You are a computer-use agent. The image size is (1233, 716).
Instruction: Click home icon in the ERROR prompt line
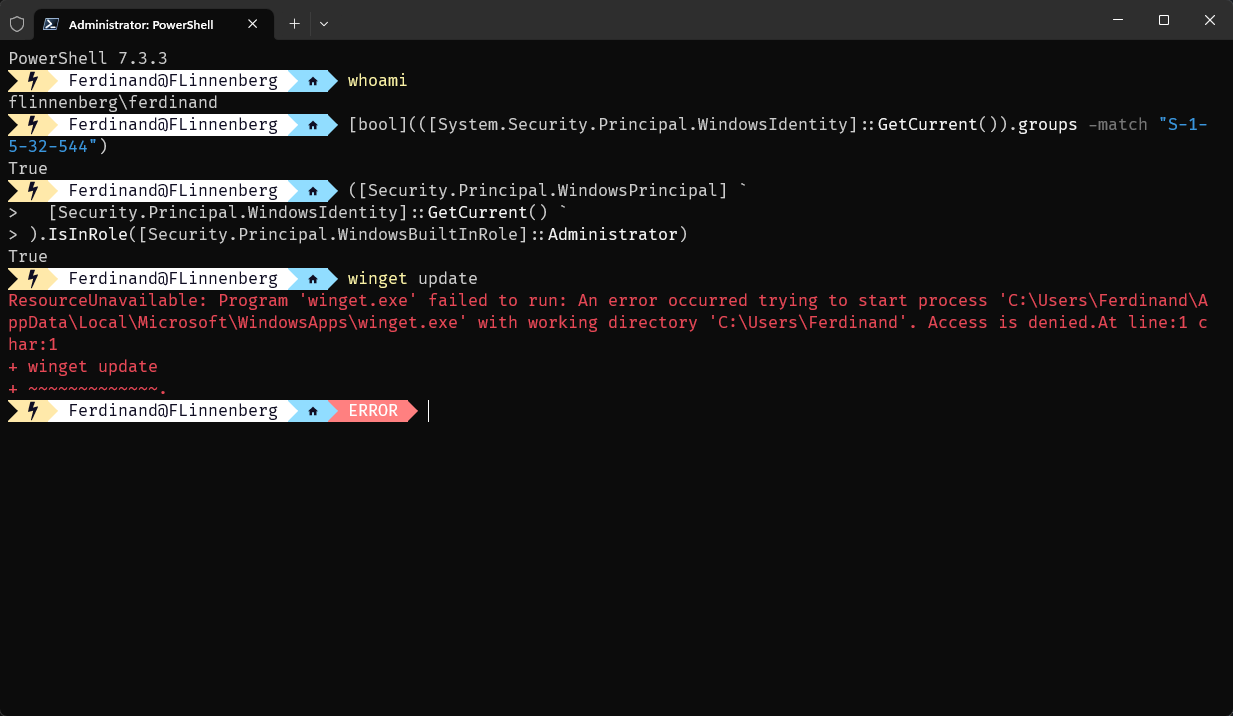[x=313, y=411]
